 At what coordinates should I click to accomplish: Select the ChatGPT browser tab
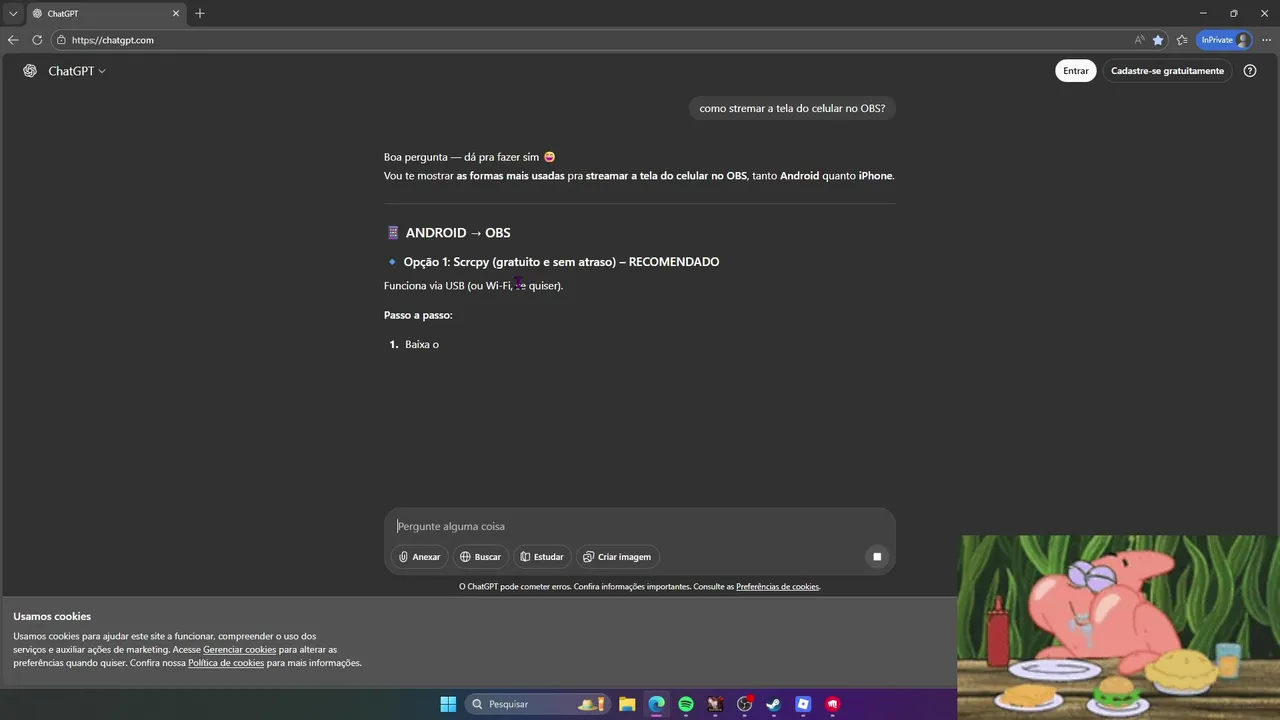pos(105,13)
